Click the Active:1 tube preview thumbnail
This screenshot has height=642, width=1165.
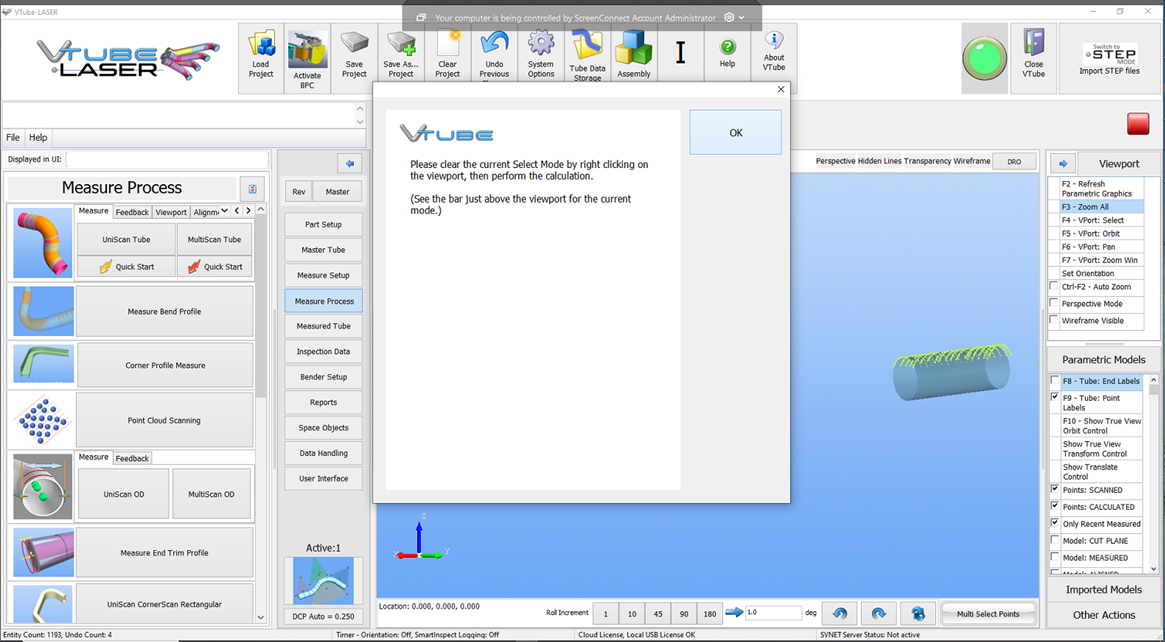click(x=323, y=580)
